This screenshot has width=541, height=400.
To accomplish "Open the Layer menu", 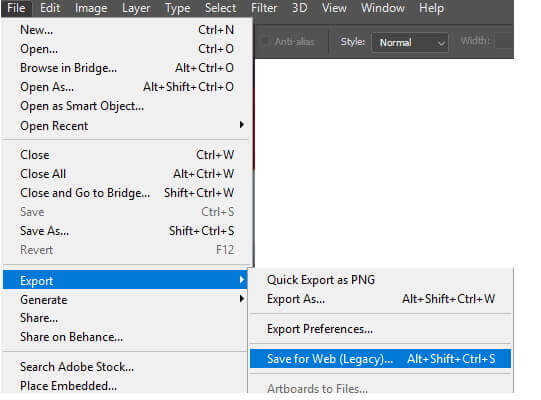I will [136, 8].
